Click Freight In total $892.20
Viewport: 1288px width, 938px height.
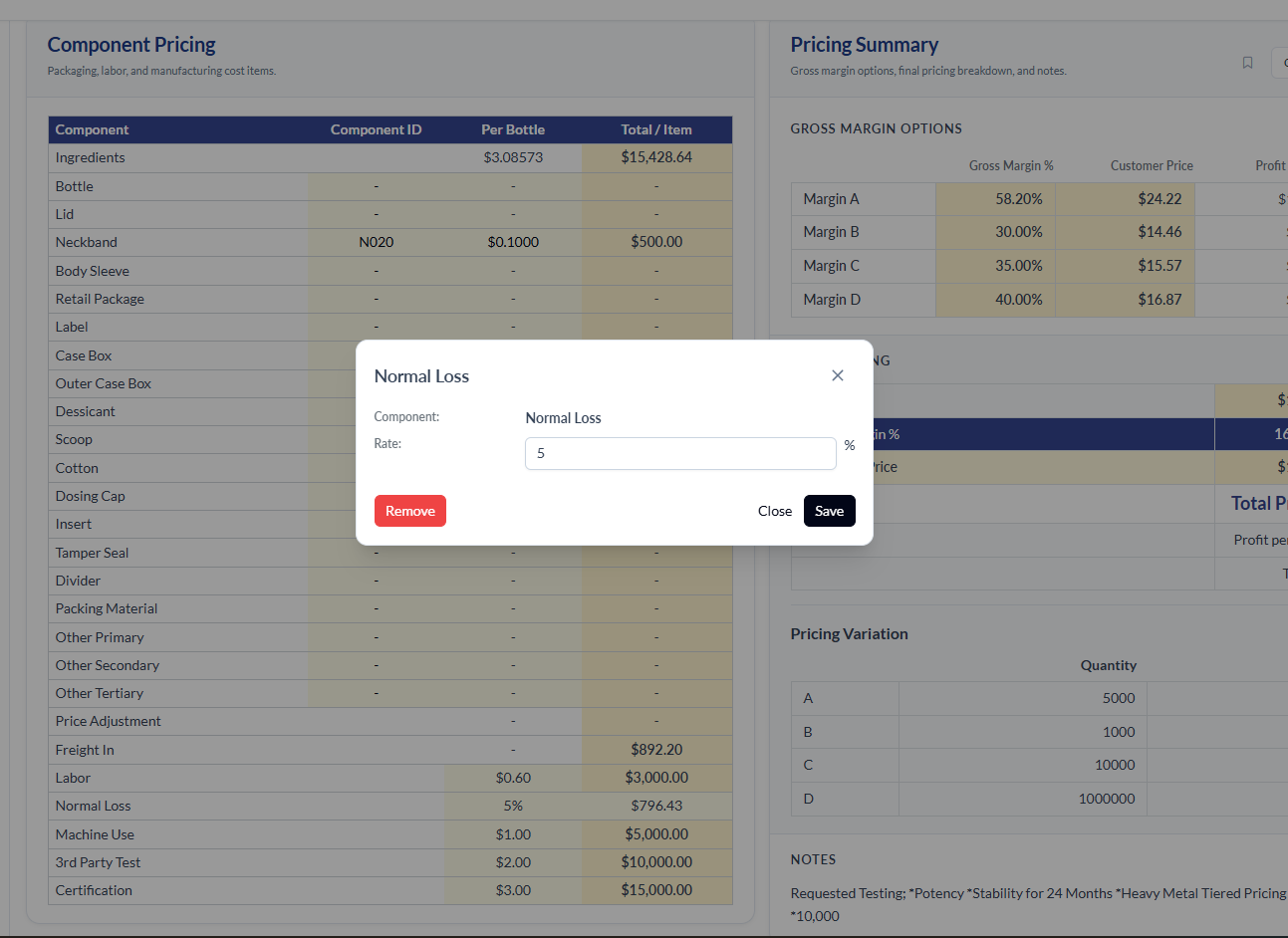(x=656, y=750)
